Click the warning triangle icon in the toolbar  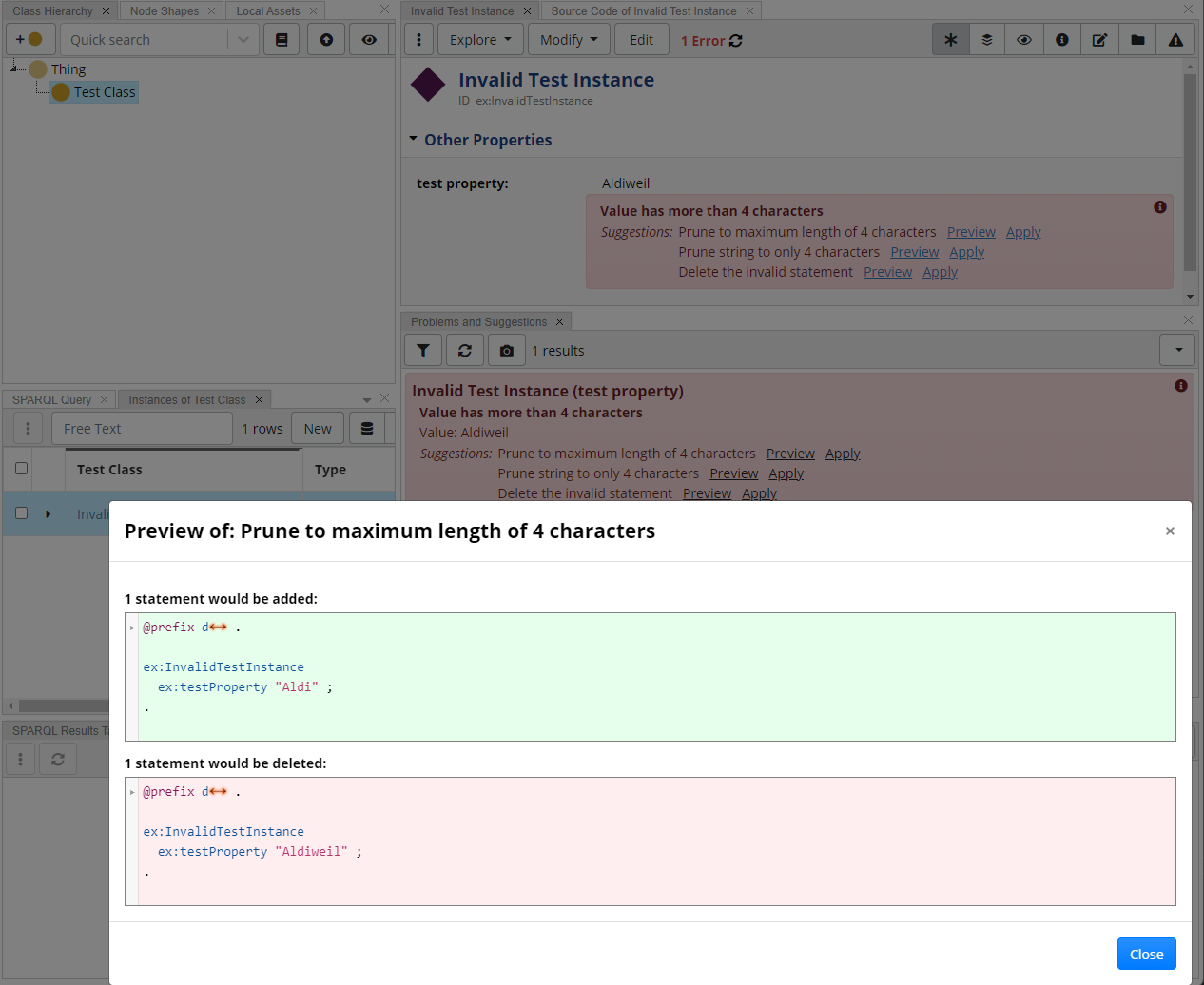click(x=1175, y=39)
